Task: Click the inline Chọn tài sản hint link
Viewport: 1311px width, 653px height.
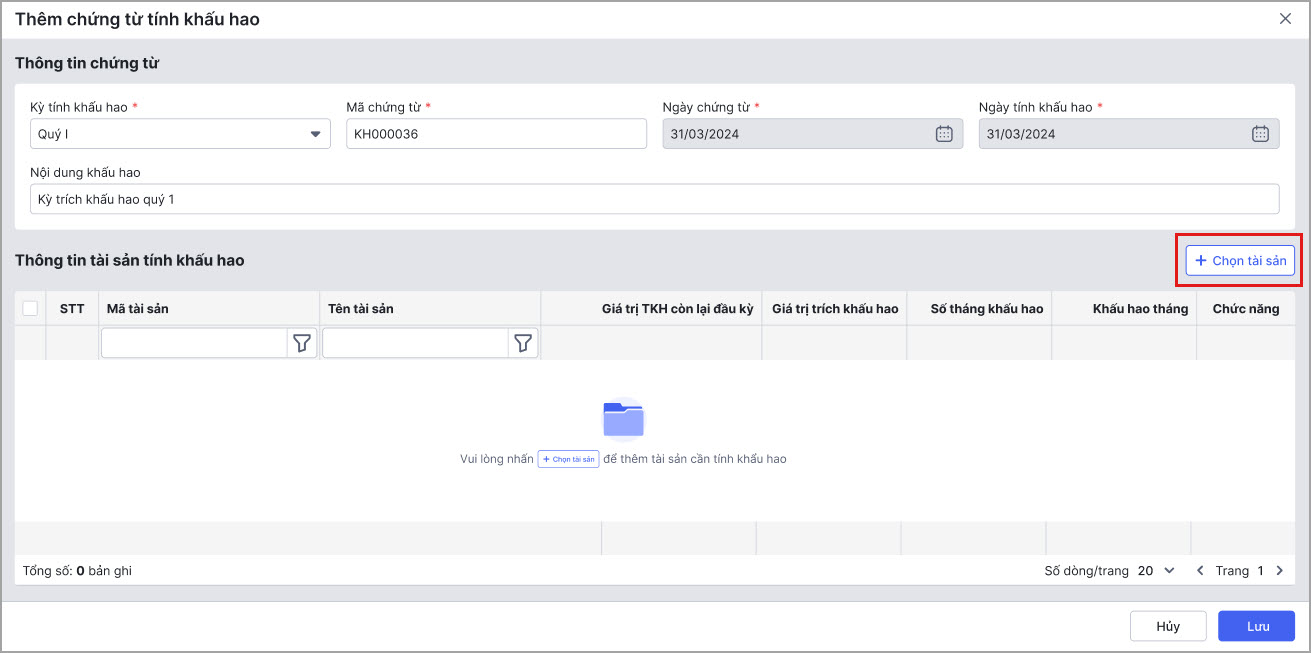Action: tap(568, 459)
